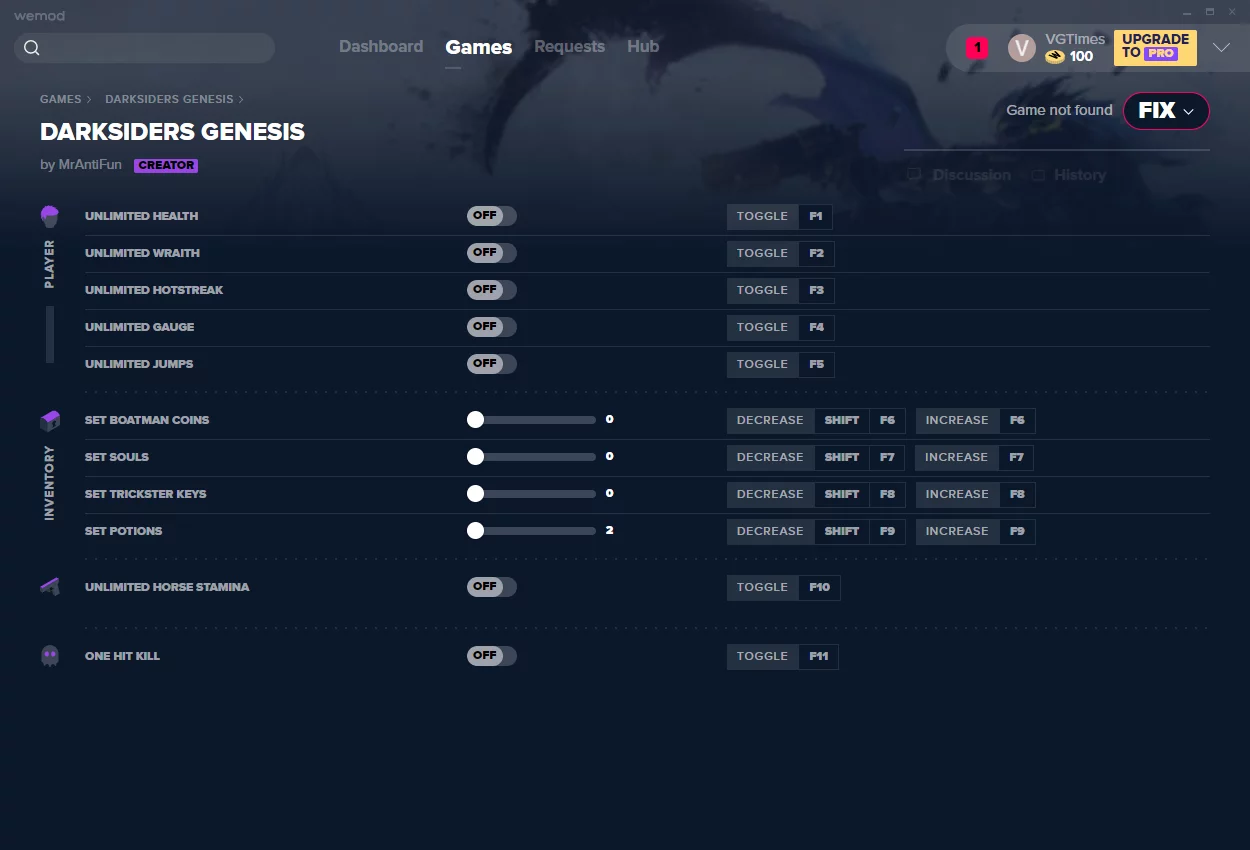Click Toggle hotkey for Unlimited Gauge
Viewport: 1250px width, 850px height.
coord(763,327)
